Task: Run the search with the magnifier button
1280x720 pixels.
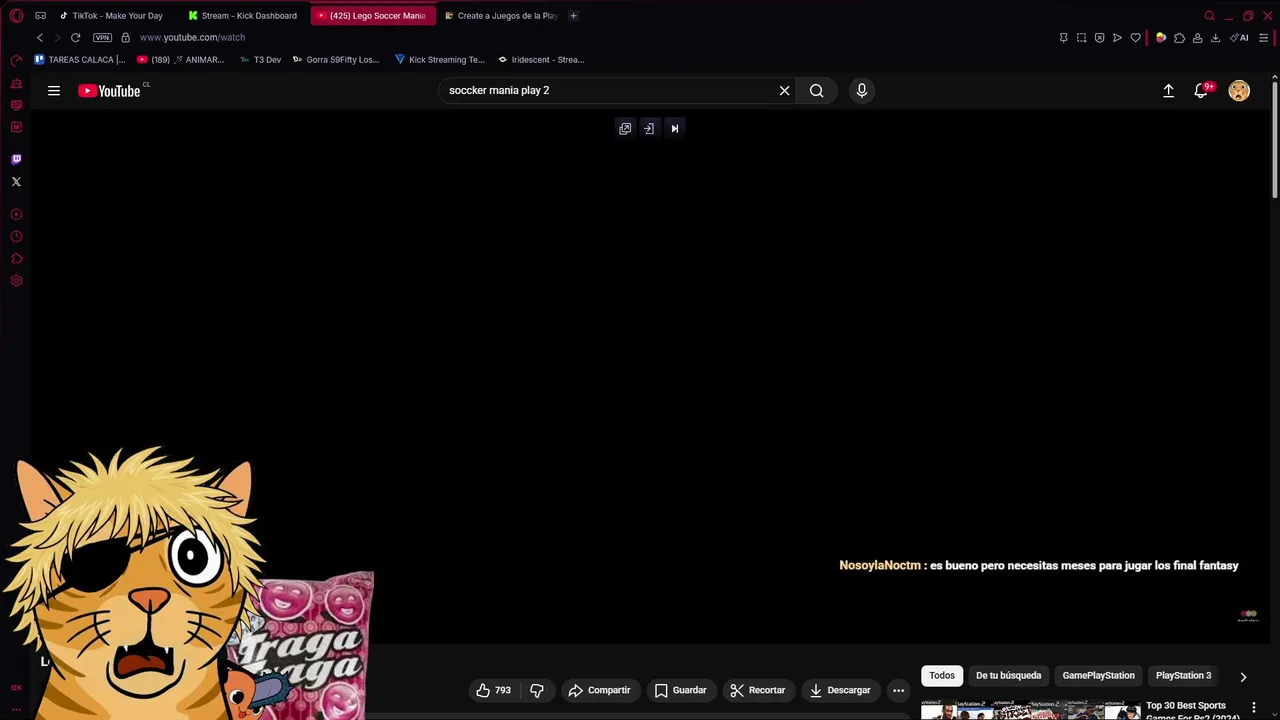Action: tap(817, 91)
